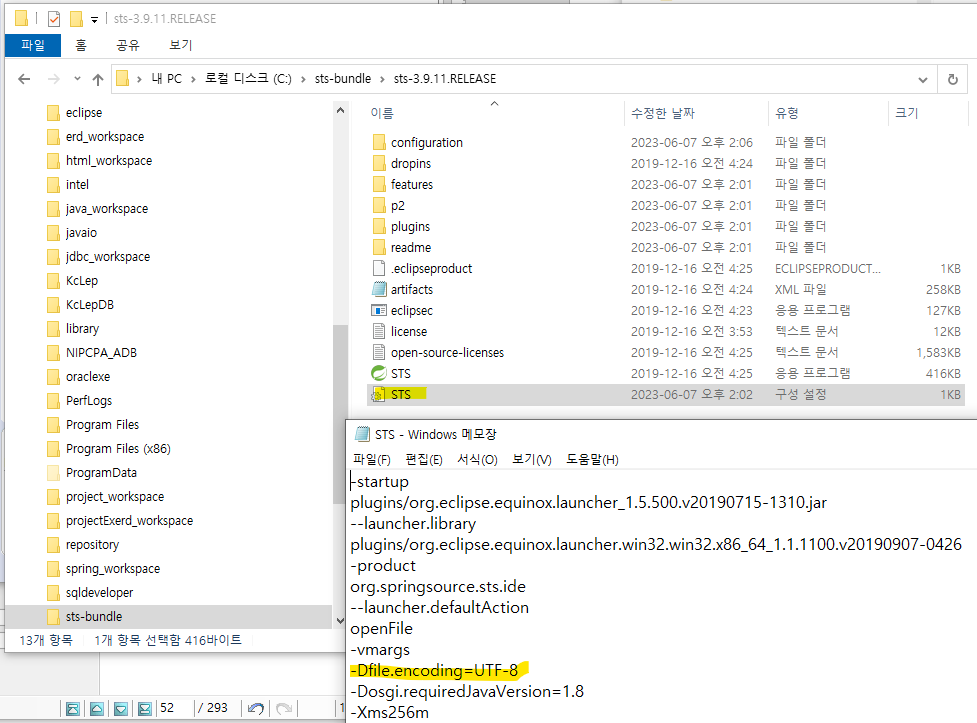Go back with the Explorer back arrow
The height and width of the screenshot is (723, 977).
pos(24,79)
